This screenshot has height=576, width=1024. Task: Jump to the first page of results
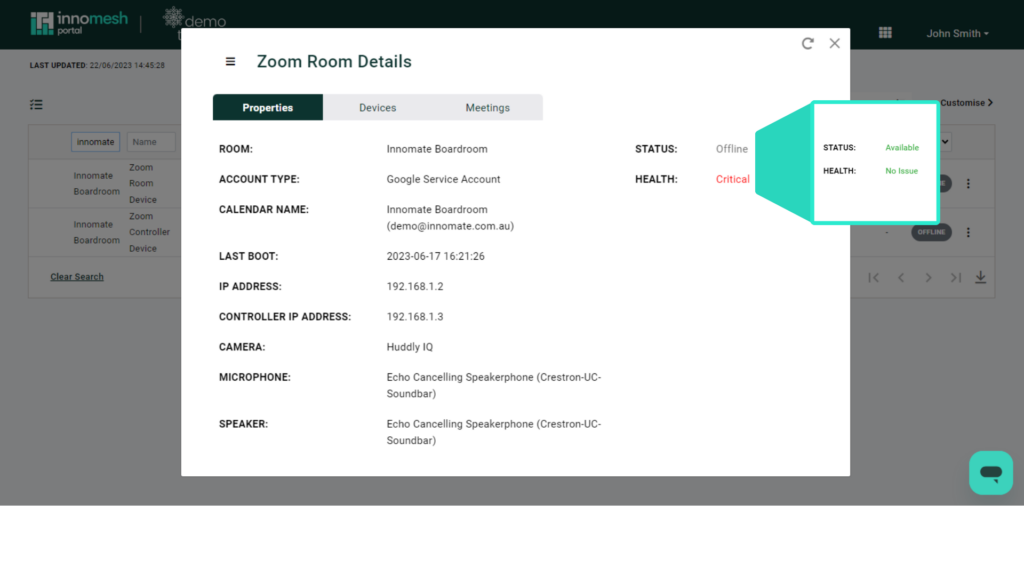[x=874, y=277]
